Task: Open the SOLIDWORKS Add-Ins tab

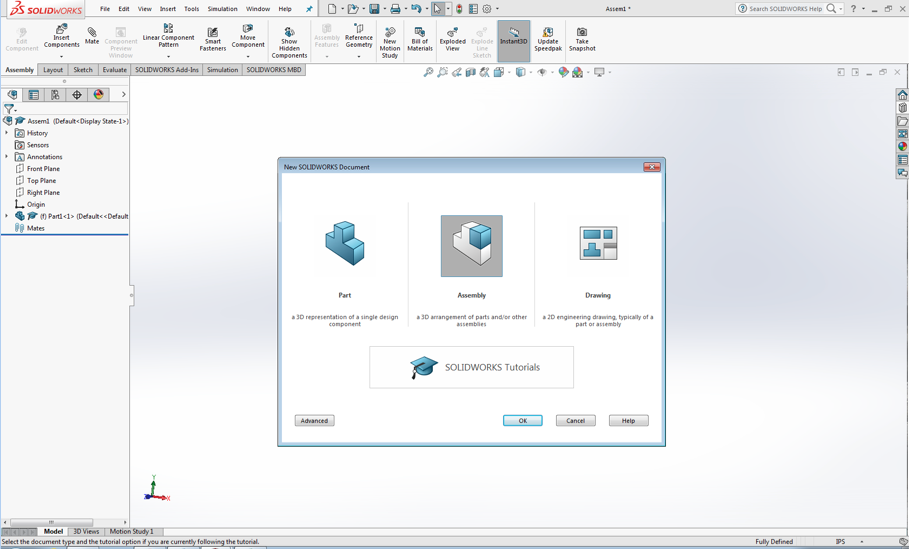Action: [167, 70]
